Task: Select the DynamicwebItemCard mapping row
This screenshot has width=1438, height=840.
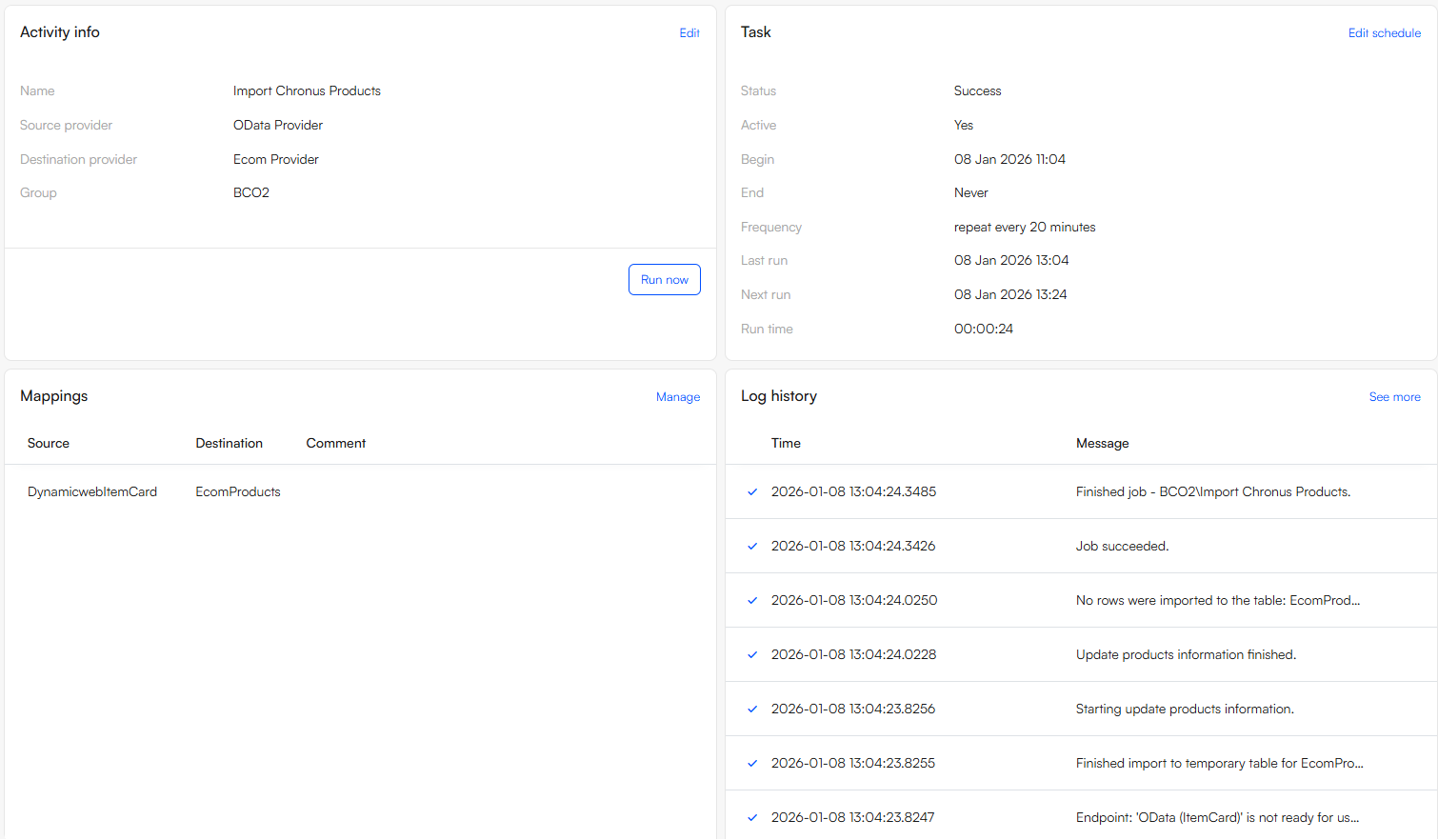Action: point(91,491)
